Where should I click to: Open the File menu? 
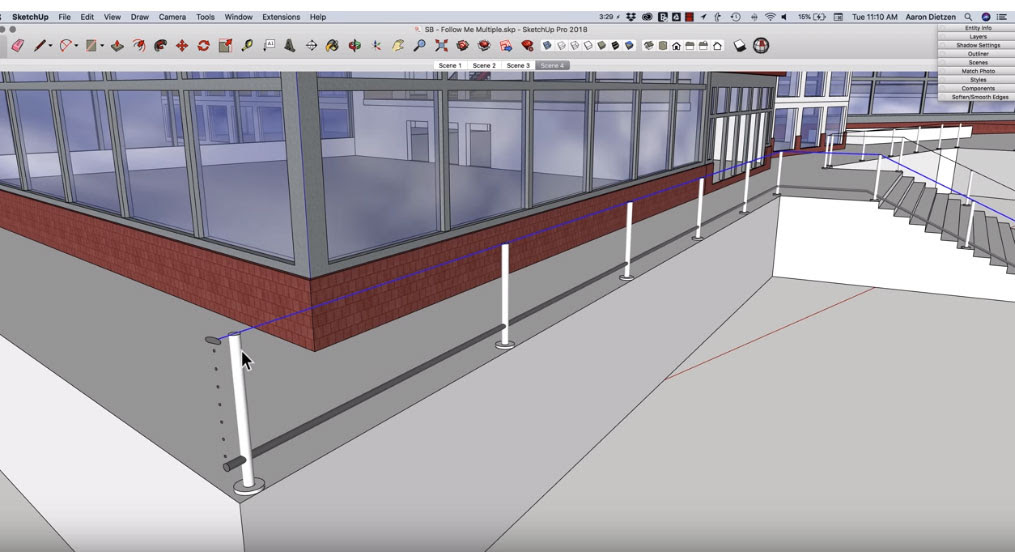coord(65,17)
